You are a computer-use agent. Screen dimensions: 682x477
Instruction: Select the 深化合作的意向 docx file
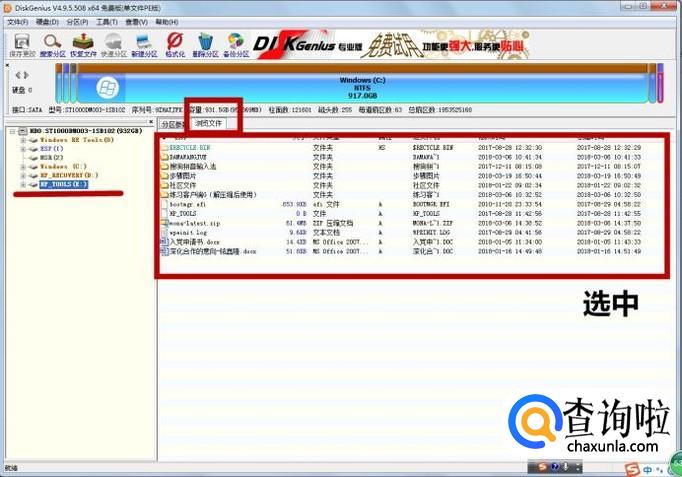[x=213, y=251]
